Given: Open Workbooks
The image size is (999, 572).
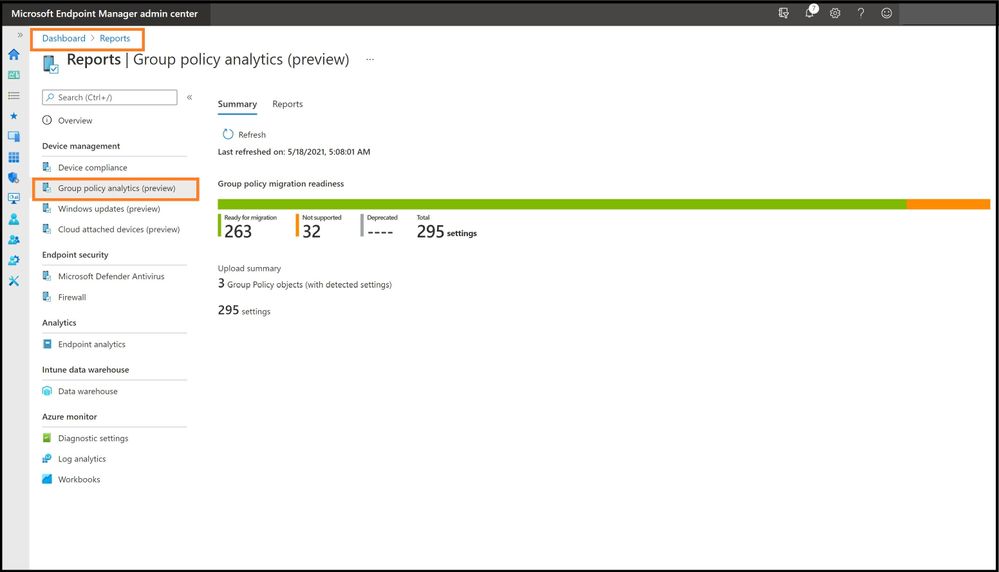Looking at the screenshot, I should [79, 480].
